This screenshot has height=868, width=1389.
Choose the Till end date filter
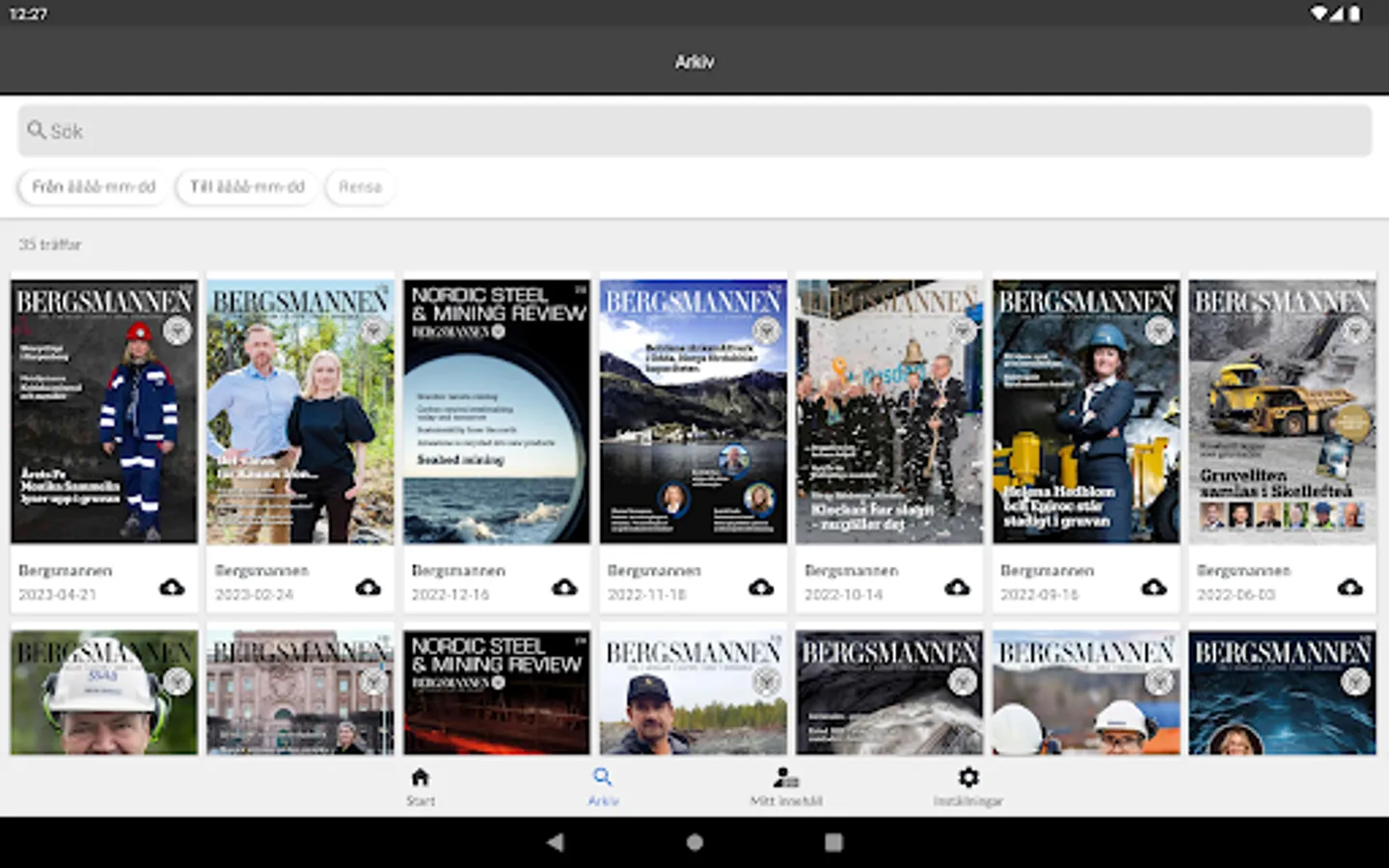click(x=247, y=187)
